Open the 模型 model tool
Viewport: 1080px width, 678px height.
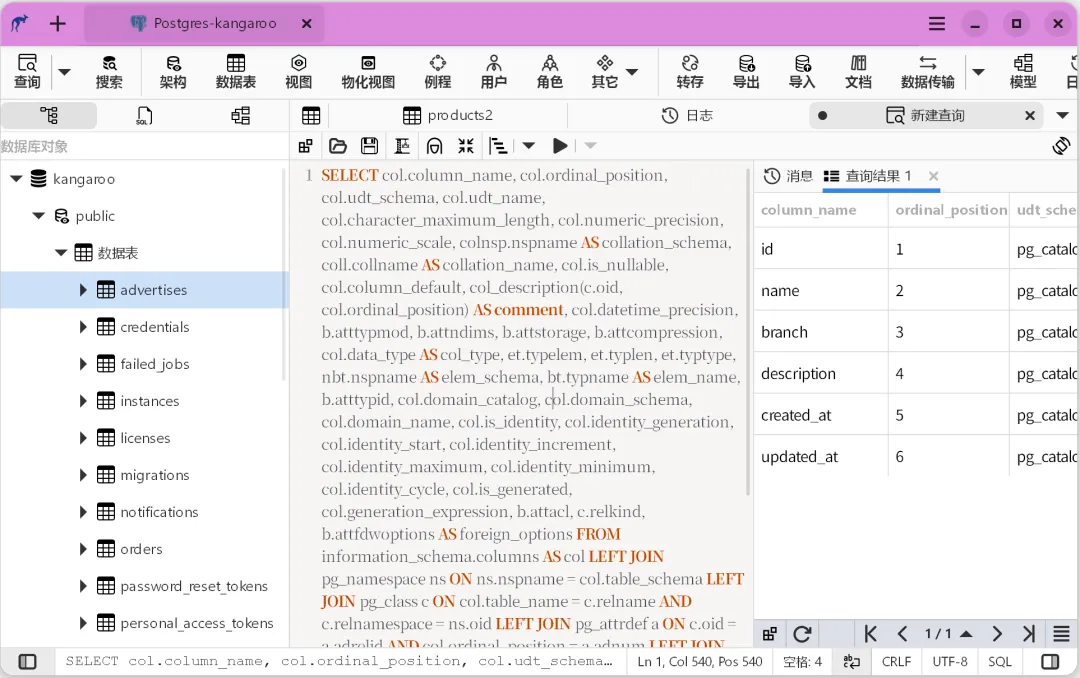[1023, 71]
